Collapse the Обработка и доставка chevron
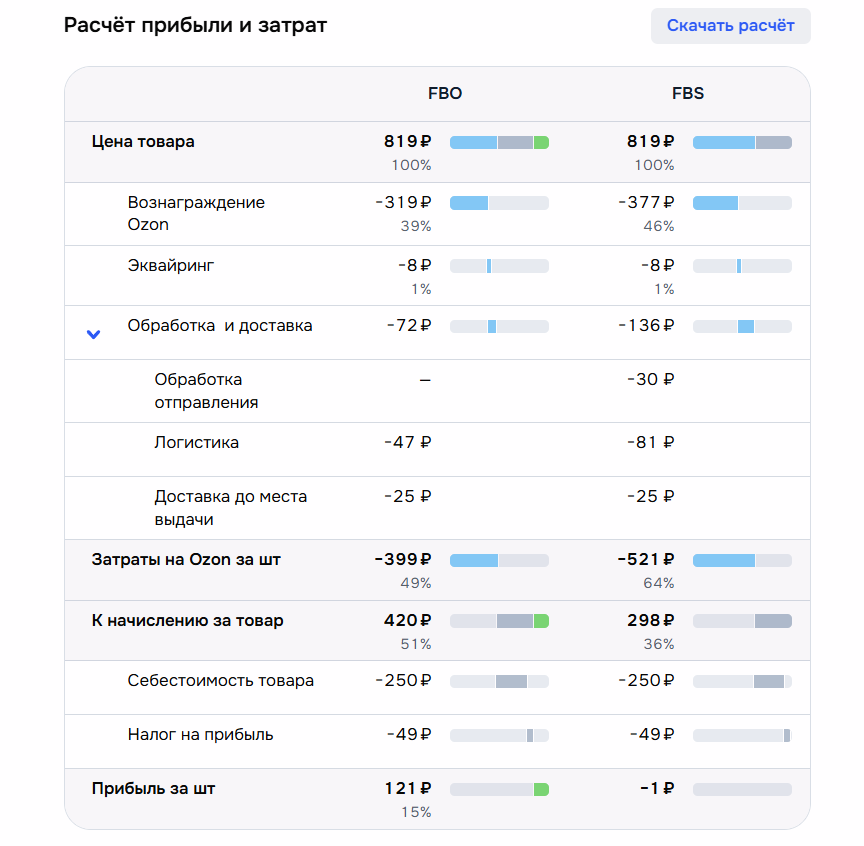 [x=94, y=334]
